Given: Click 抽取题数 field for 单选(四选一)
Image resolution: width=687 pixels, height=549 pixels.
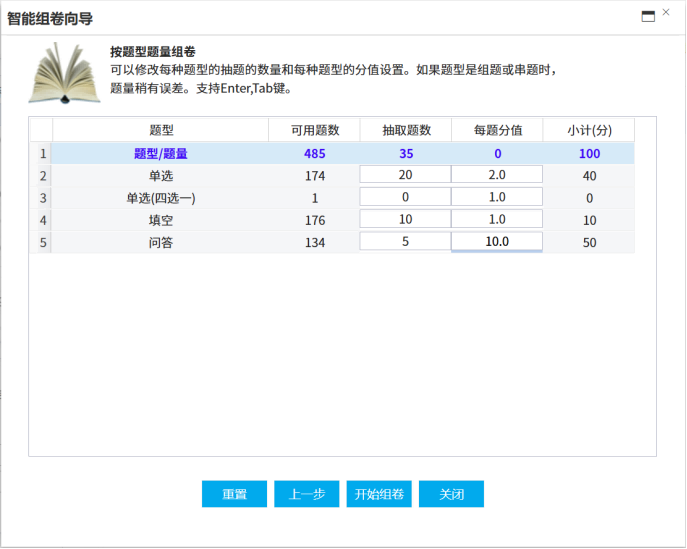Looking at the screenshot, I should click(x=405, y=197).
